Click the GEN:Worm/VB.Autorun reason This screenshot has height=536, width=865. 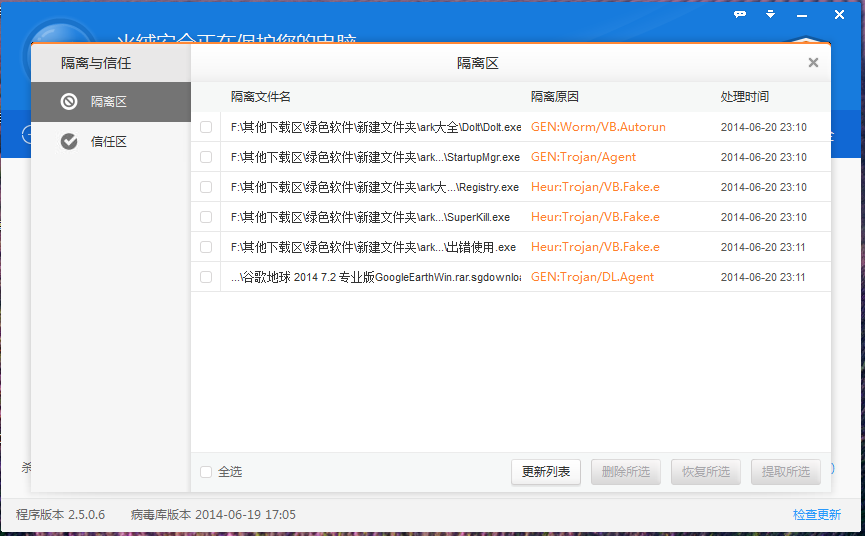(598, 127)
